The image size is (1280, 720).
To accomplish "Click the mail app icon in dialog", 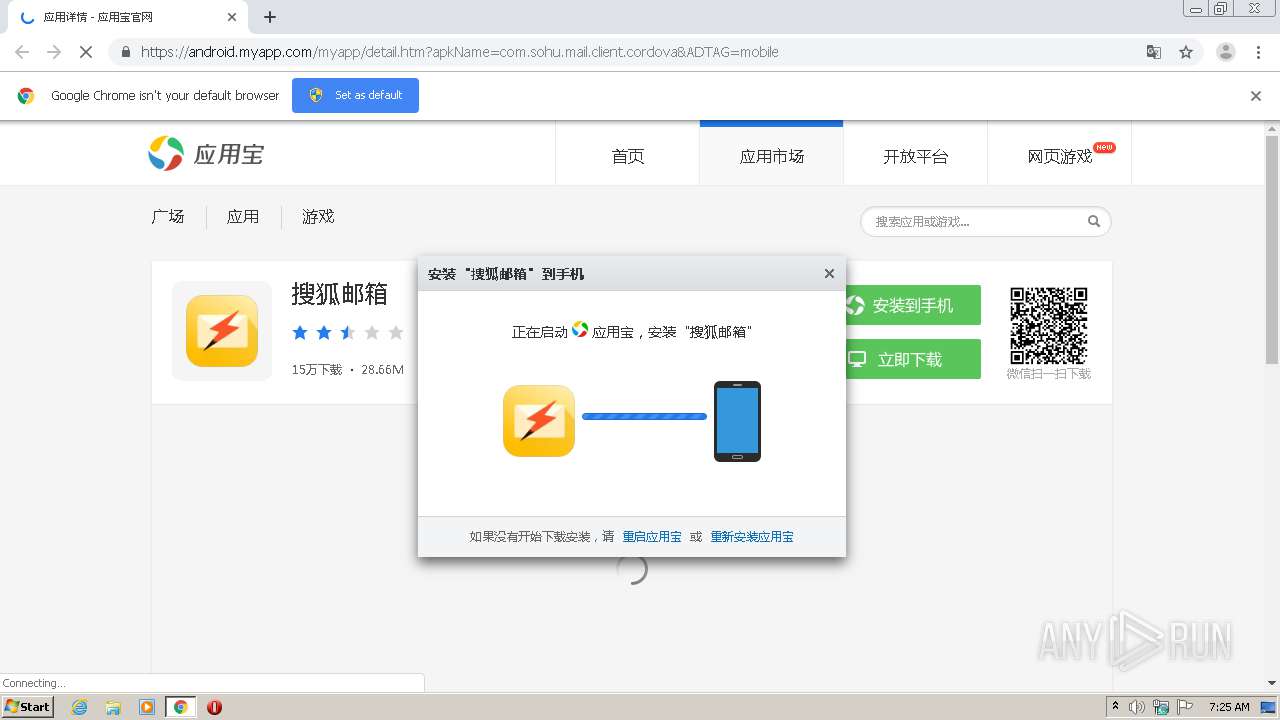I will pos(539,421).
